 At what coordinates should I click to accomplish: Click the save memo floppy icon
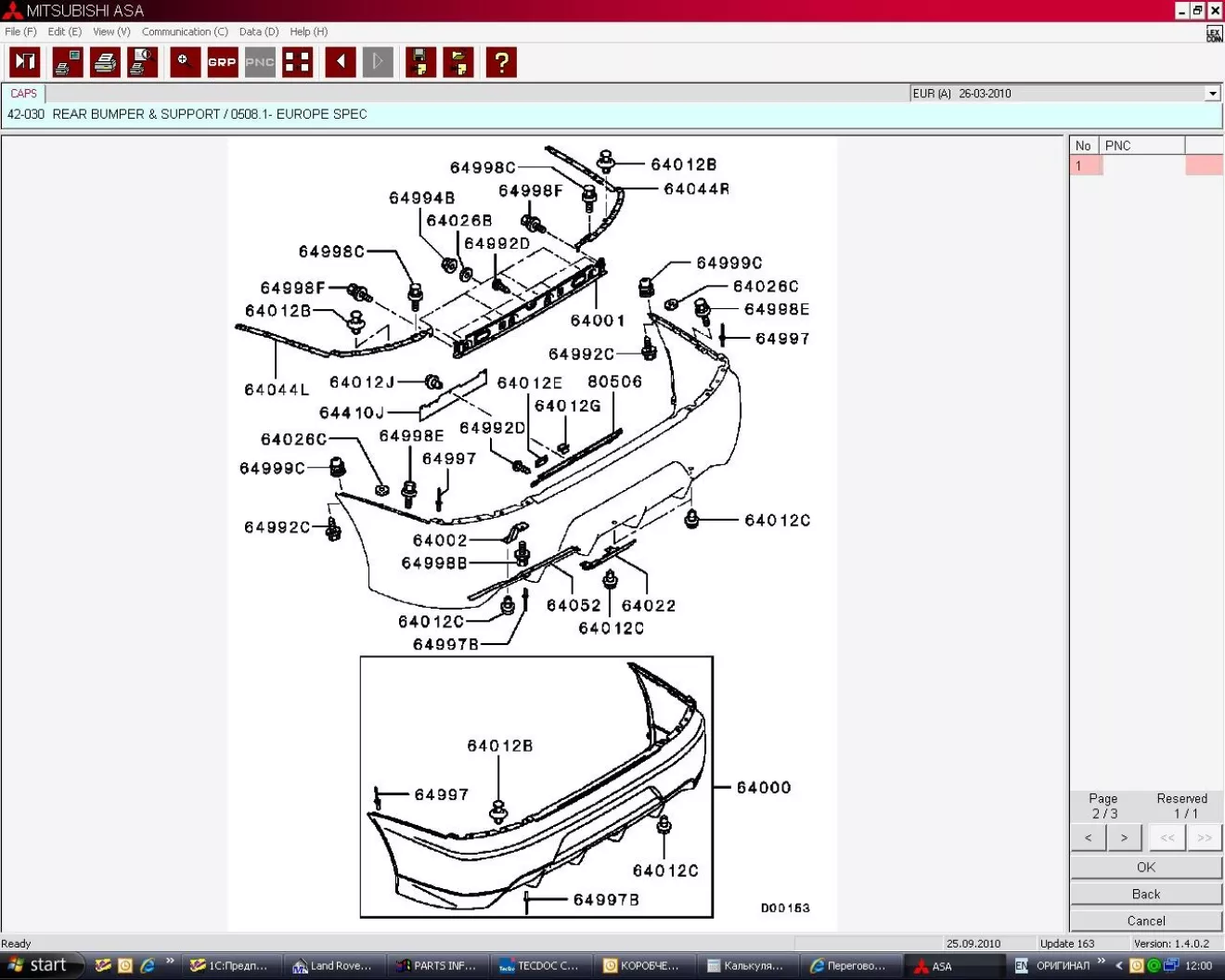(420, 62)
